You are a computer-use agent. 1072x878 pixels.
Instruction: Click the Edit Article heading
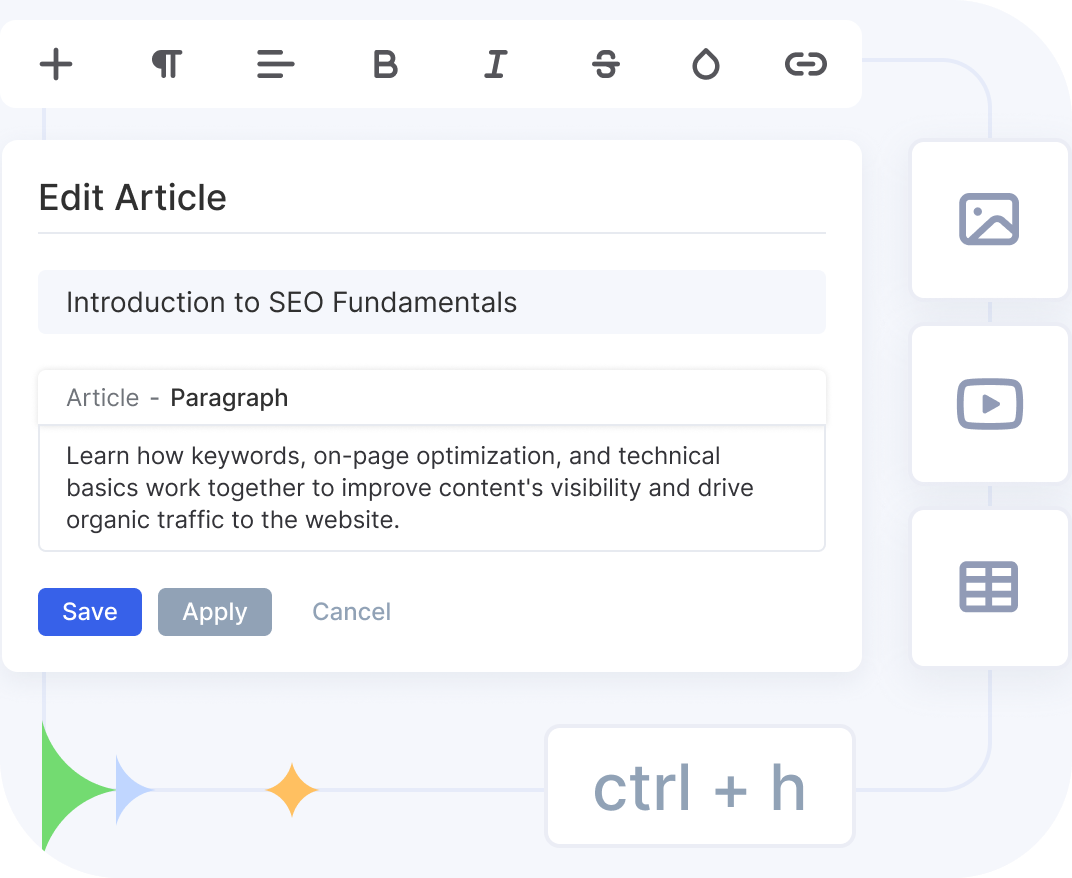click(x=133, y=197)
